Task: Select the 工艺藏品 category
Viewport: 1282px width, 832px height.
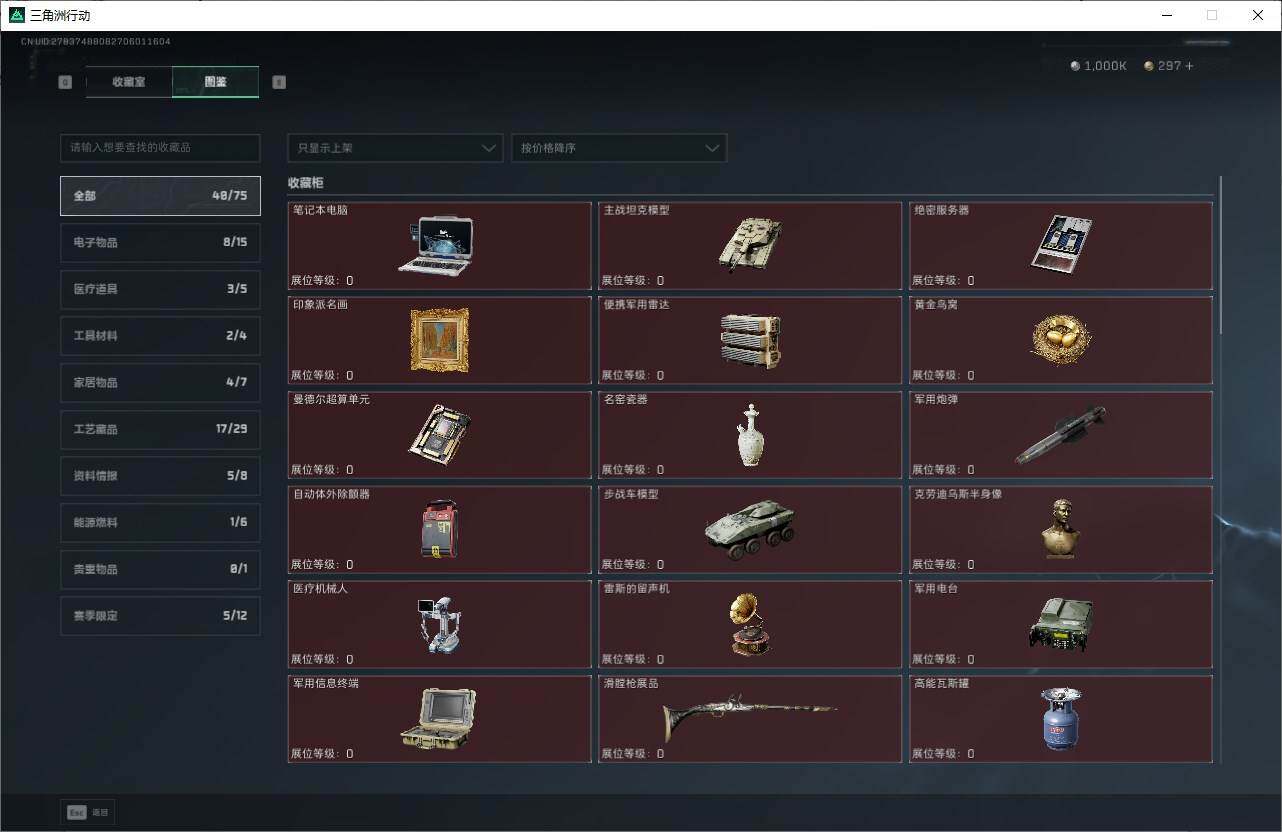Action: [160, 429]
